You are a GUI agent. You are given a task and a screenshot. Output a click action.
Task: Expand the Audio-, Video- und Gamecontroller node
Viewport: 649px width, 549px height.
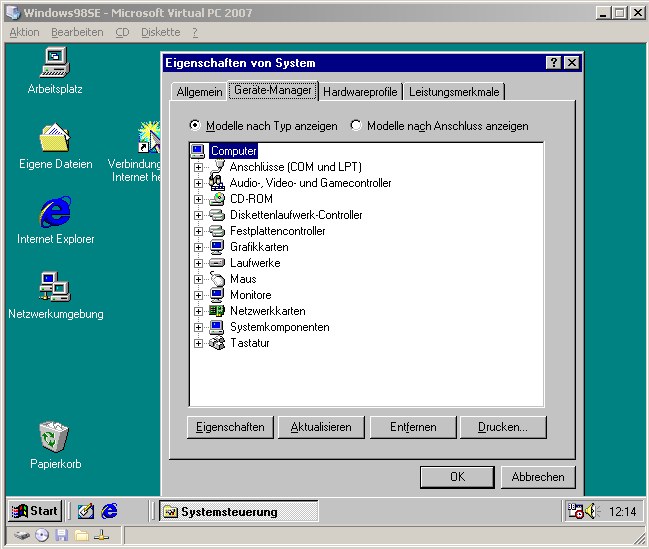point(198,183)
